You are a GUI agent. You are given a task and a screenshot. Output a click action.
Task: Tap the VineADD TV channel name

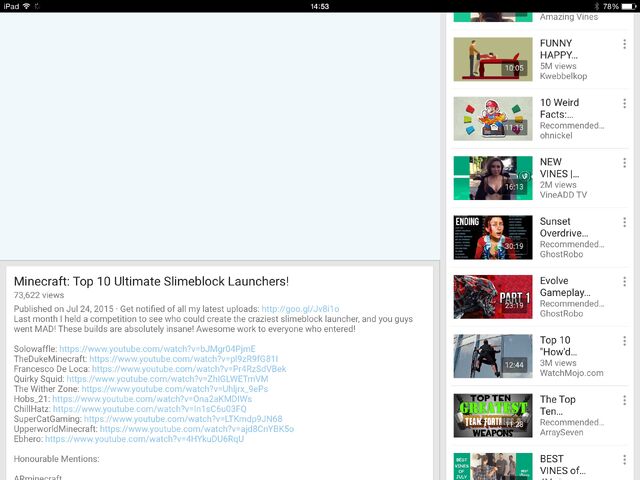pos(563,195)
